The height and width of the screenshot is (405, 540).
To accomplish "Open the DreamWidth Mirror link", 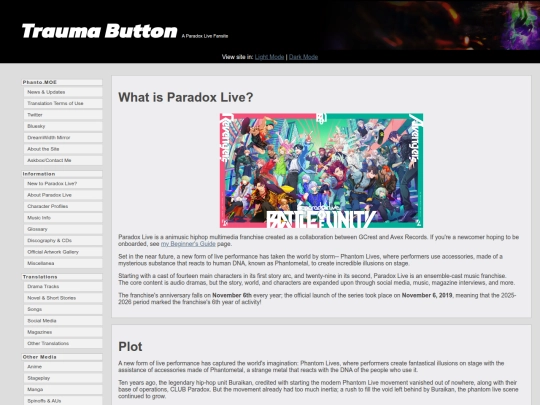I will [63, 138].
